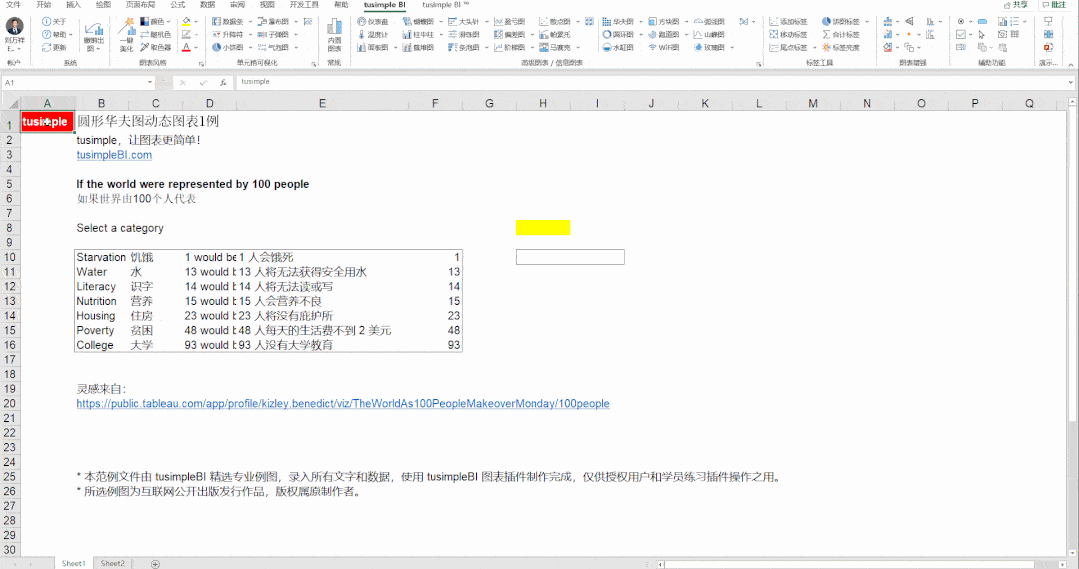Expand the 瀑布图 waterfall dropdown
The width and height of the screenshot is (1079, 569).
pos(296,21)
